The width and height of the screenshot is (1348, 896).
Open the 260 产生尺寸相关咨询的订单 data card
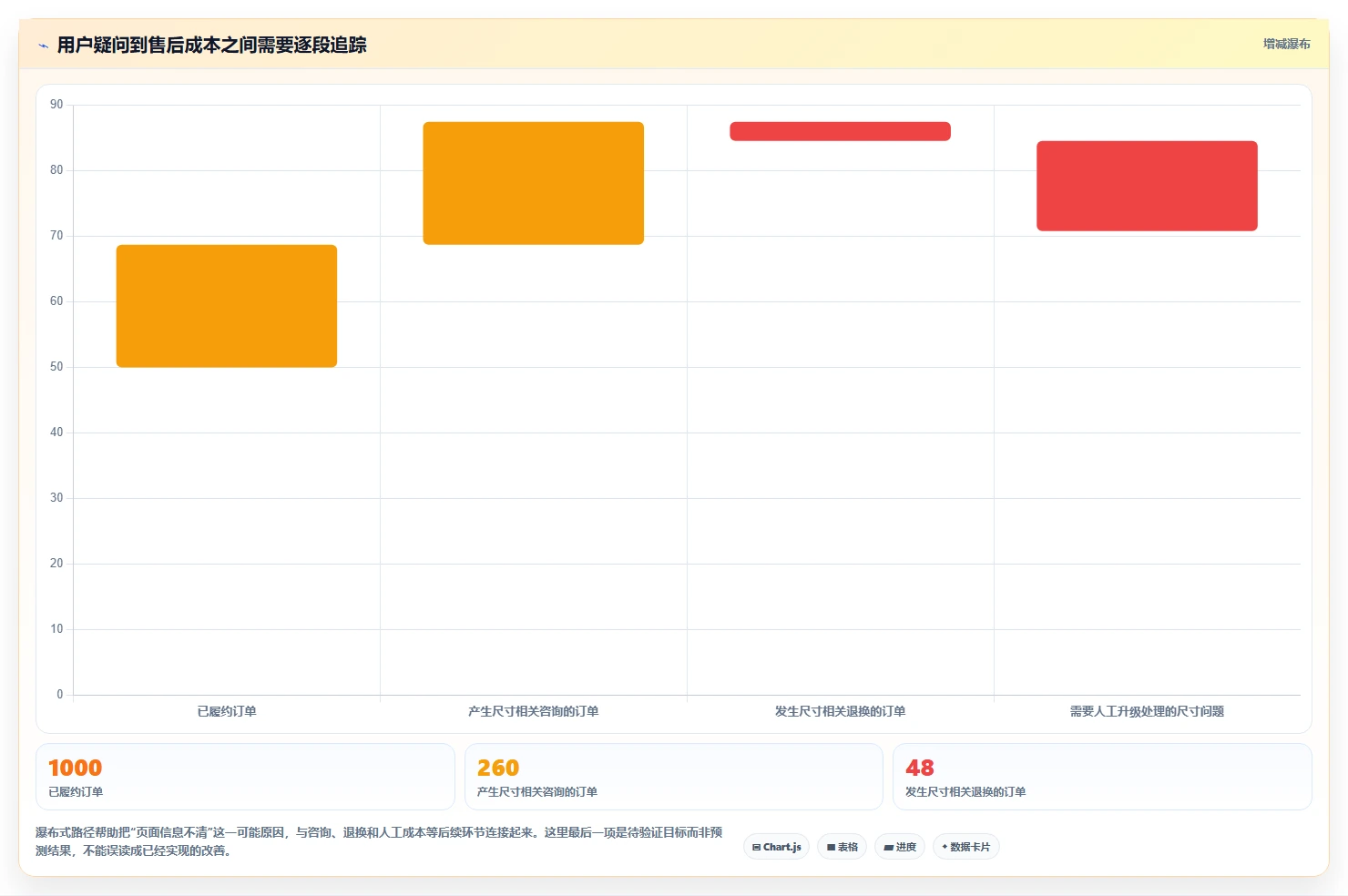(674, 777)
